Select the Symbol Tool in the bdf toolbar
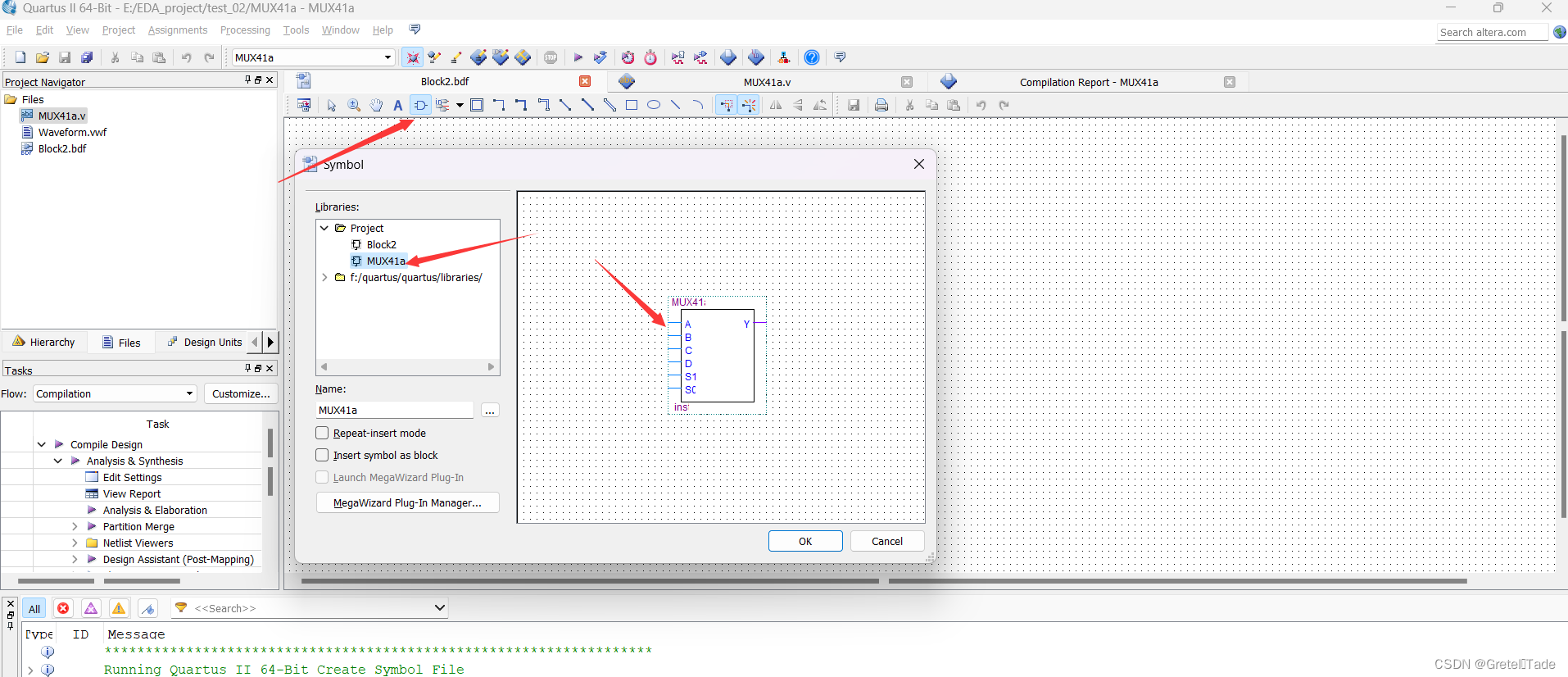 click(x=420, y=105)
